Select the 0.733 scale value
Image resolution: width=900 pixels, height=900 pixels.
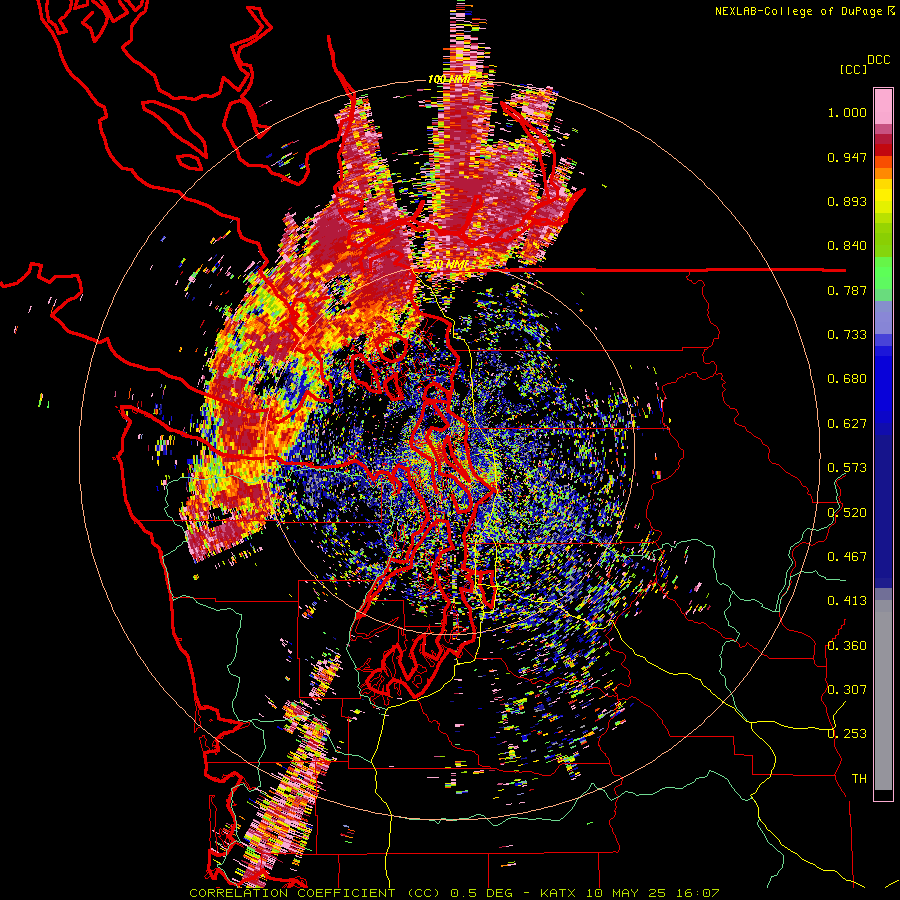(x=847, y=335)
